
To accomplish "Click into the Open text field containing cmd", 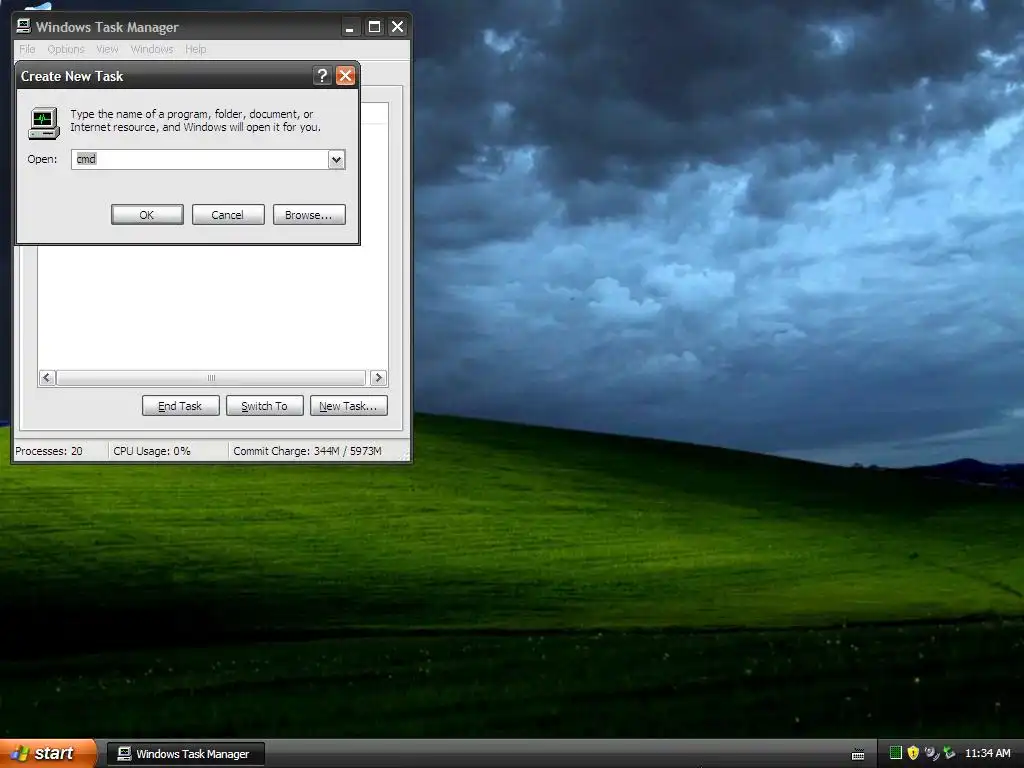I will point(199,159).
